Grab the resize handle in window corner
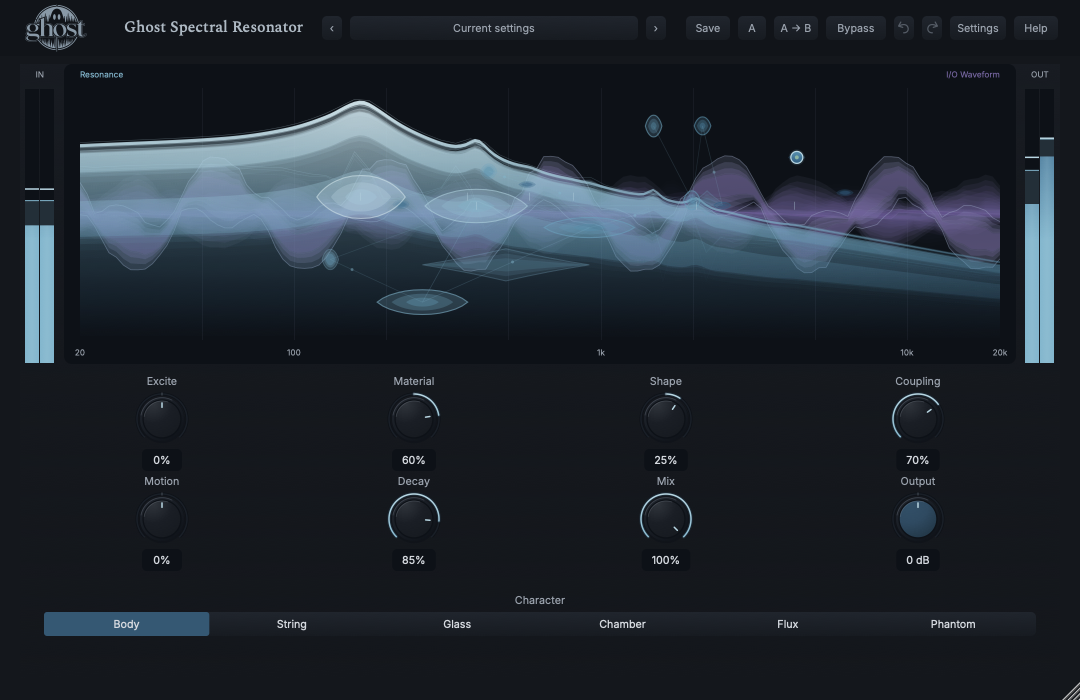 [x=1070, y=690]
